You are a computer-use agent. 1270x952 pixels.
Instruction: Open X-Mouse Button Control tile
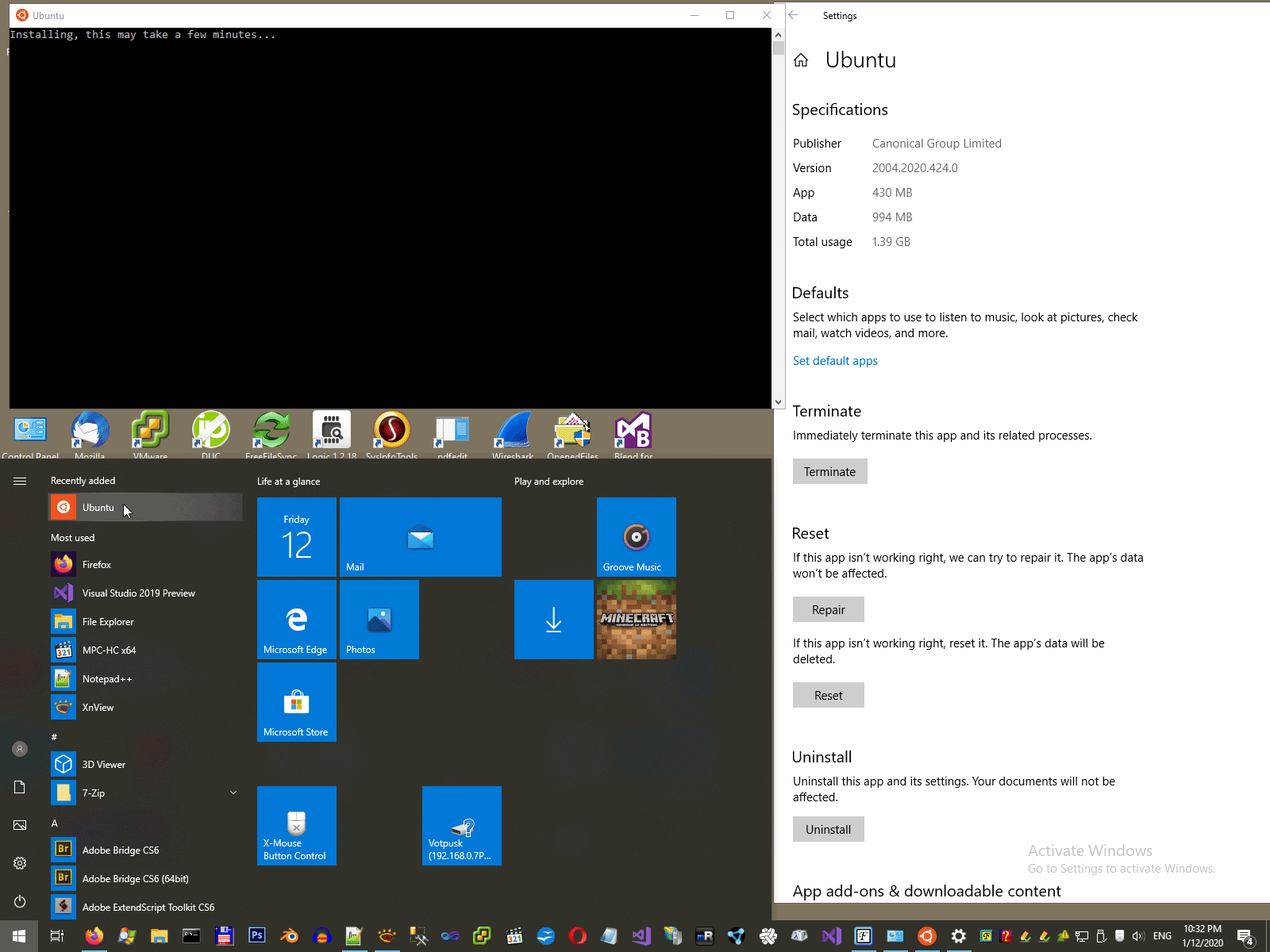pos(297,826)
